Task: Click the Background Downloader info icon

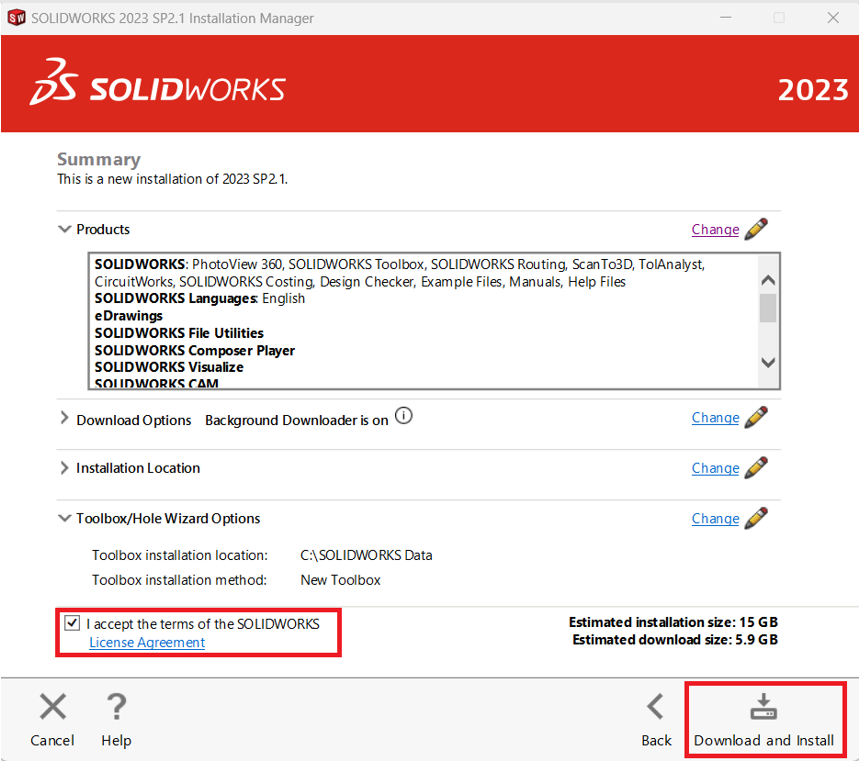Action: point(404,417)
